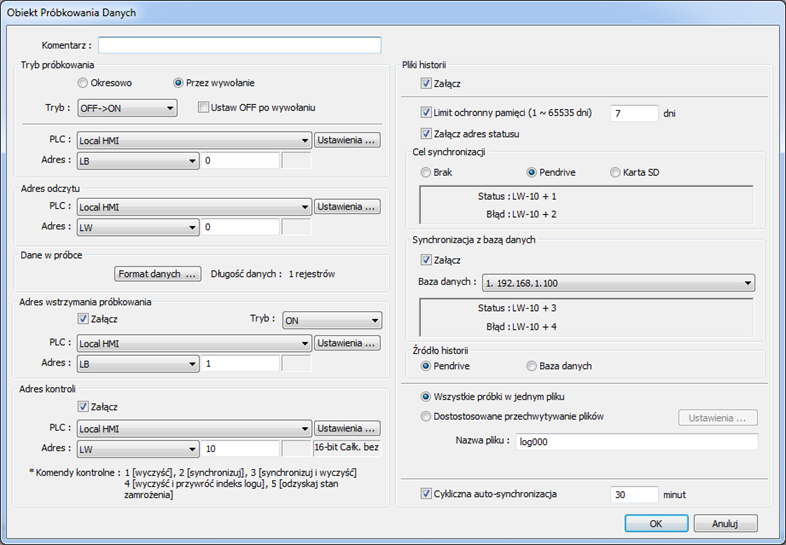The width and height of the screenshot is (786, 545).
Task: Click address value field in Tryb próbkowania
Action: point(240,160)
